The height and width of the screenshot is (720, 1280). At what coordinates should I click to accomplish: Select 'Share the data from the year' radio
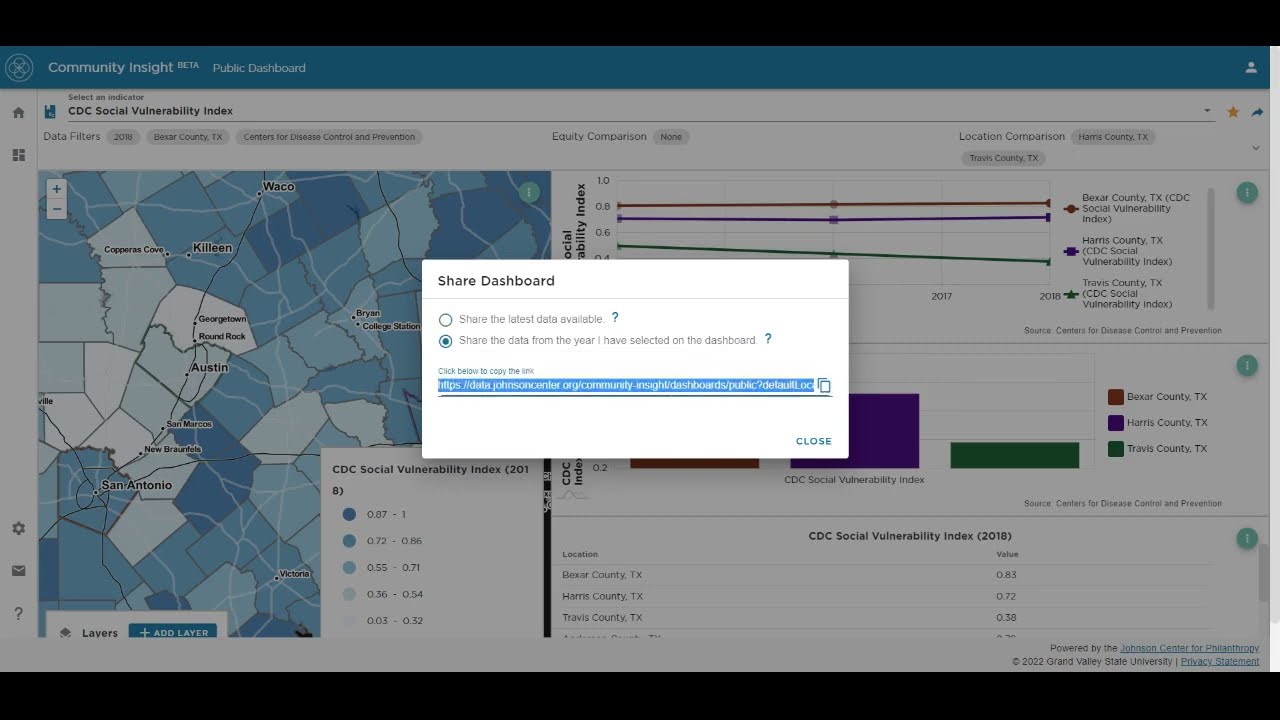tap(446, 341)
